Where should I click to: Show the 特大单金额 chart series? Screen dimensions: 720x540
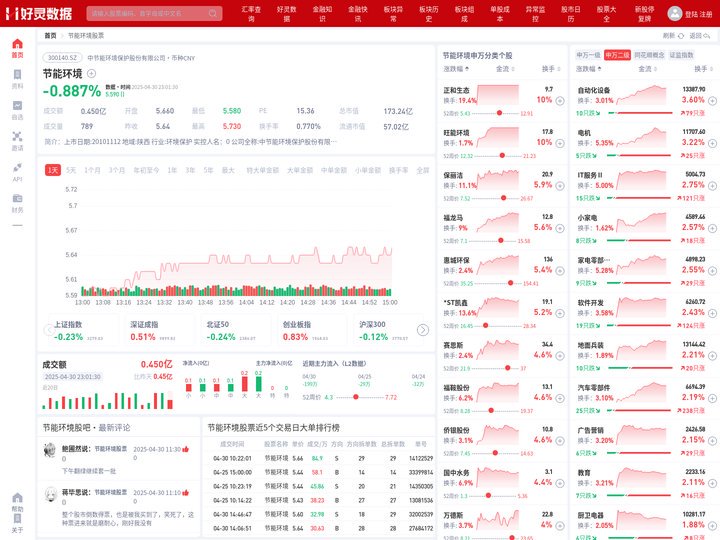tap(263, 170)
